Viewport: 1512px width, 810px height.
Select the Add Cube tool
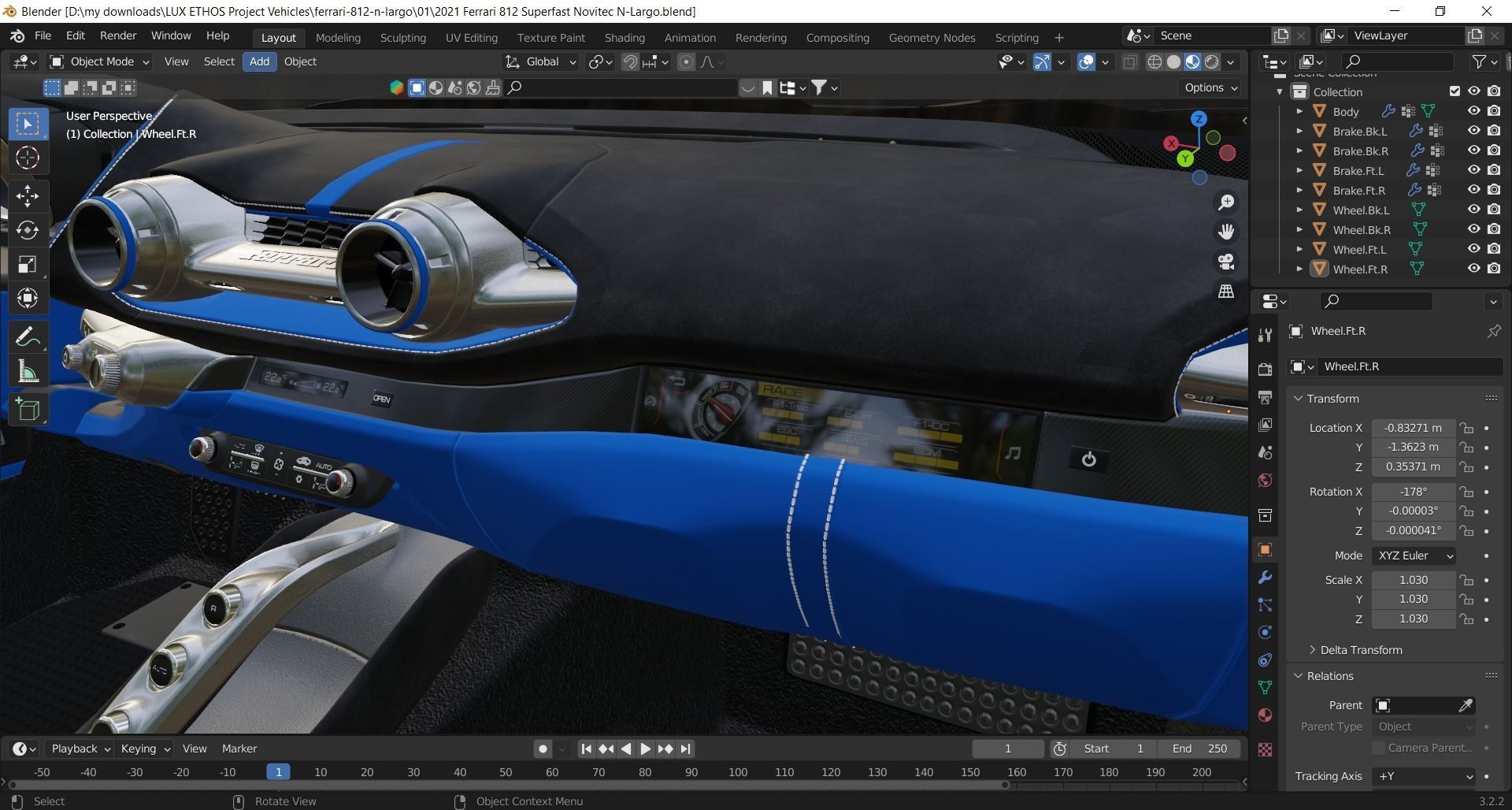tap(28, 410)
